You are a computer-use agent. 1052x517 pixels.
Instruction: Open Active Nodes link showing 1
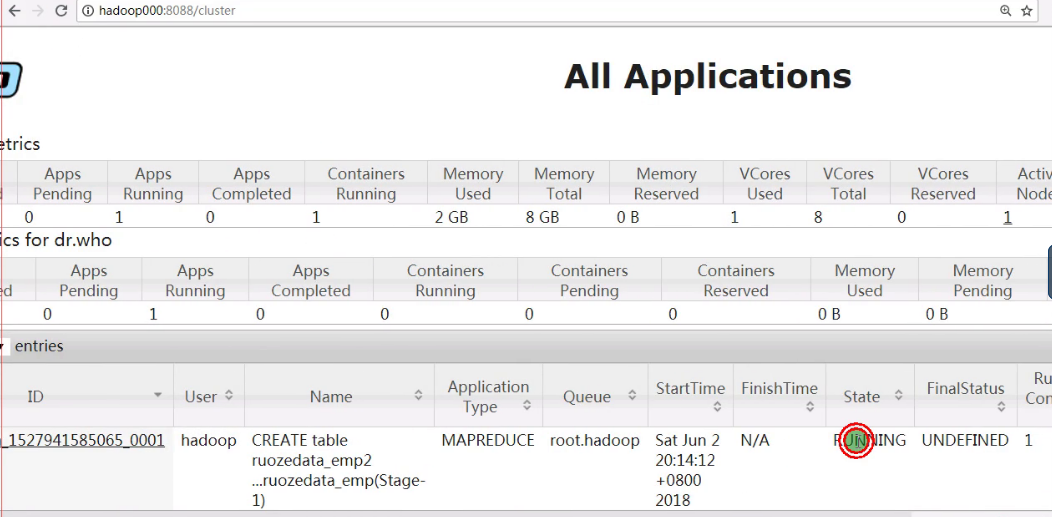(x=1007, y=217)
